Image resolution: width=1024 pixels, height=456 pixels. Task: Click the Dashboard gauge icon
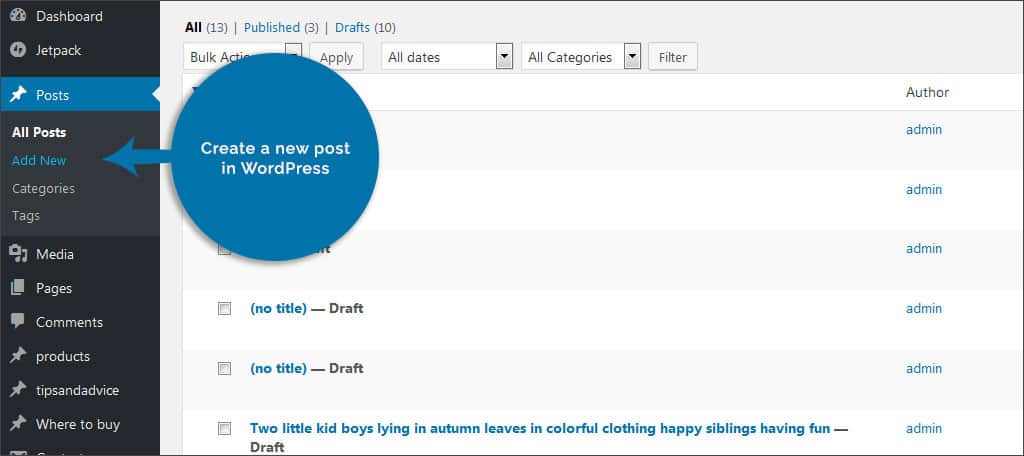(18, 16)
